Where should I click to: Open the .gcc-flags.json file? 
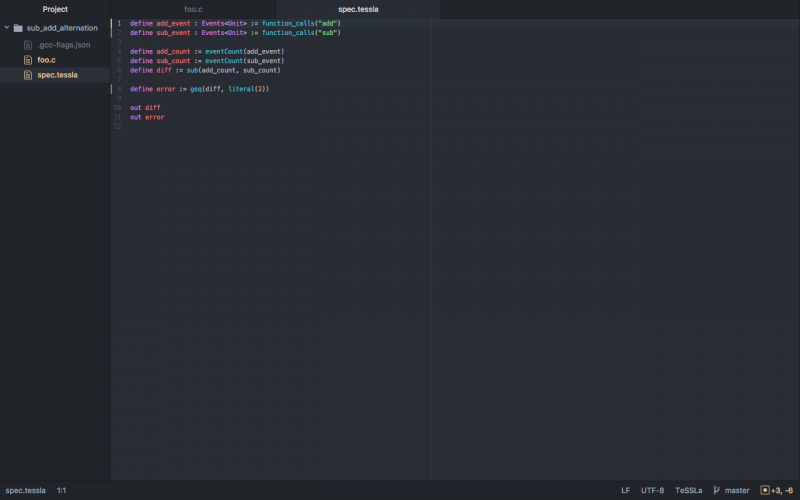click(64, 45)
